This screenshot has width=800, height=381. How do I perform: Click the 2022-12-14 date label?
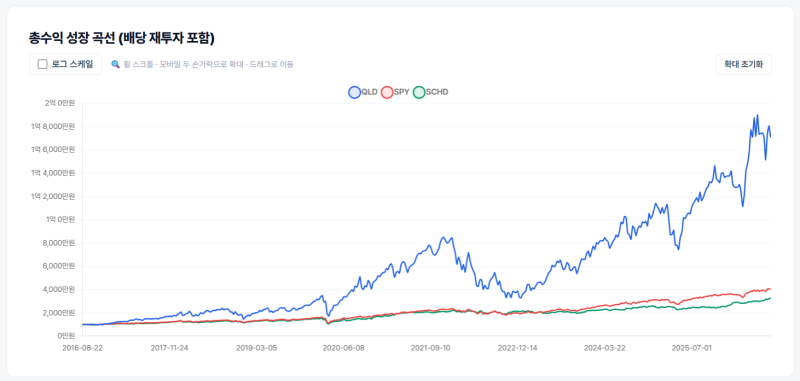click(x=517, y=348)
